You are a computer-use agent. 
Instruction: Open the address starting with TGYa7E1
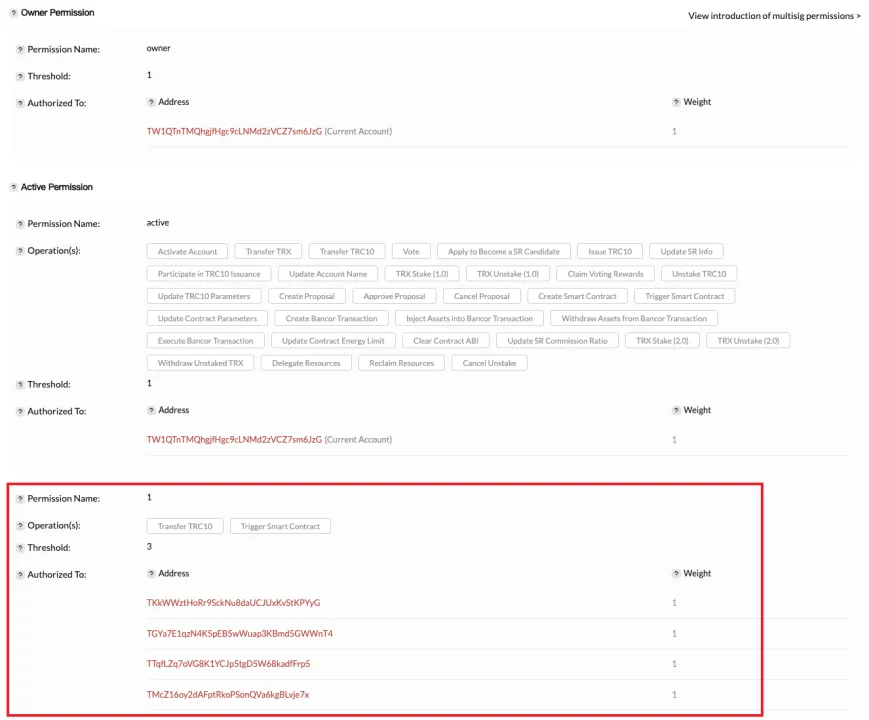pyautogui.click(x=239, y=633)
